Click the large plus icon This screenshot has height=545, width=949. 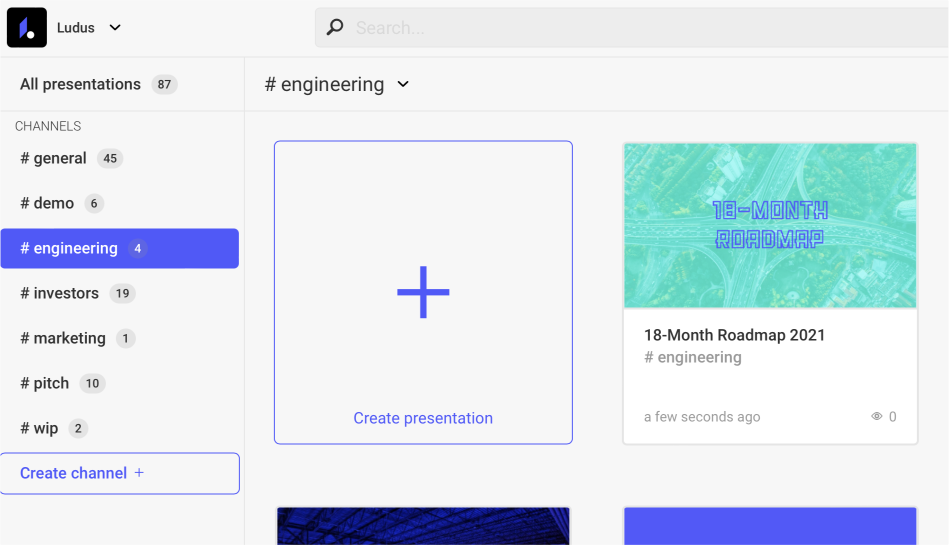pos(423,292)
